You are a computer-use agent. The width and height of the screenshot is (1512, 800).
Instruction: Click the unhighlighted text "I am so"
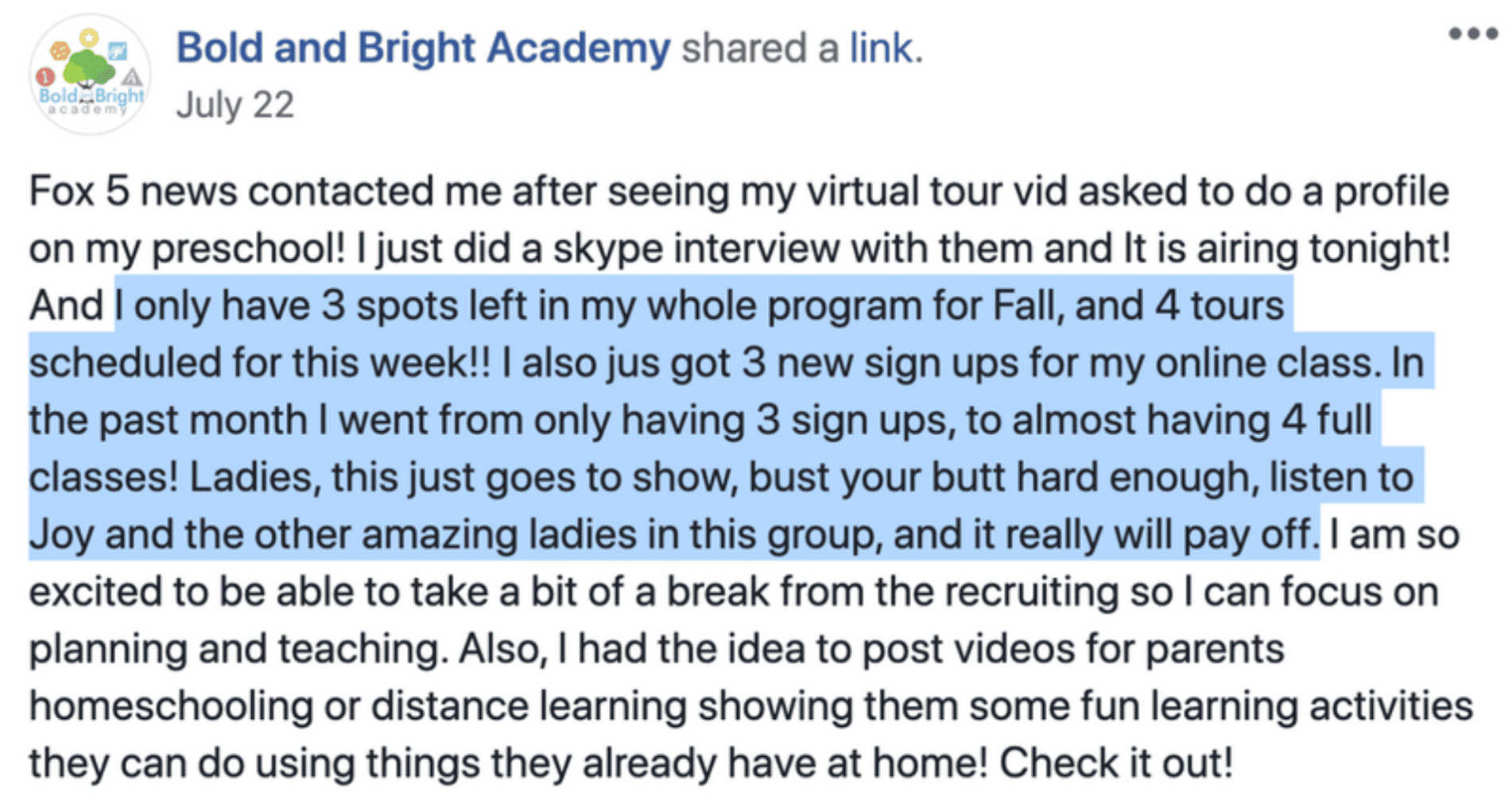click(1394, 534)
